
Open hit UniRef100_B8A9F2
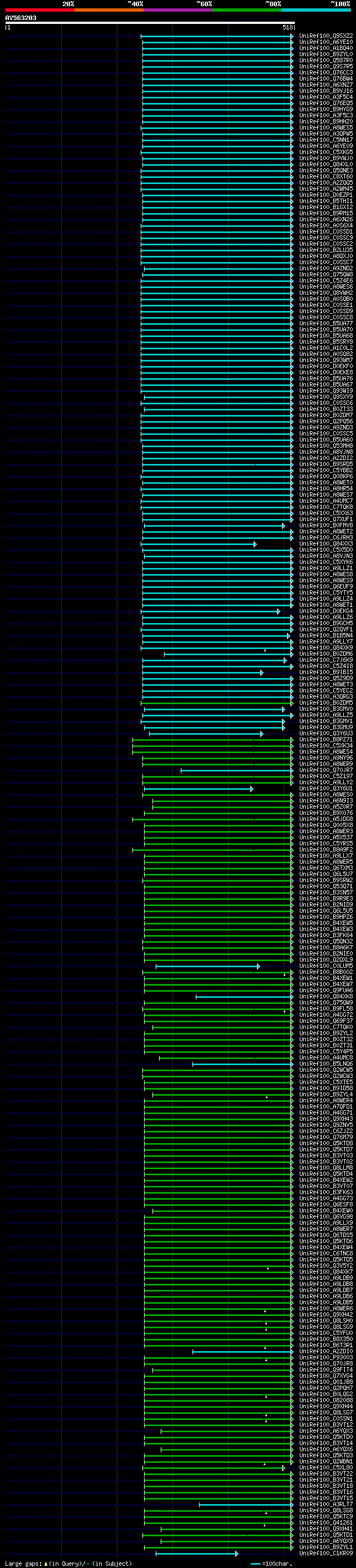click(326, 850)
